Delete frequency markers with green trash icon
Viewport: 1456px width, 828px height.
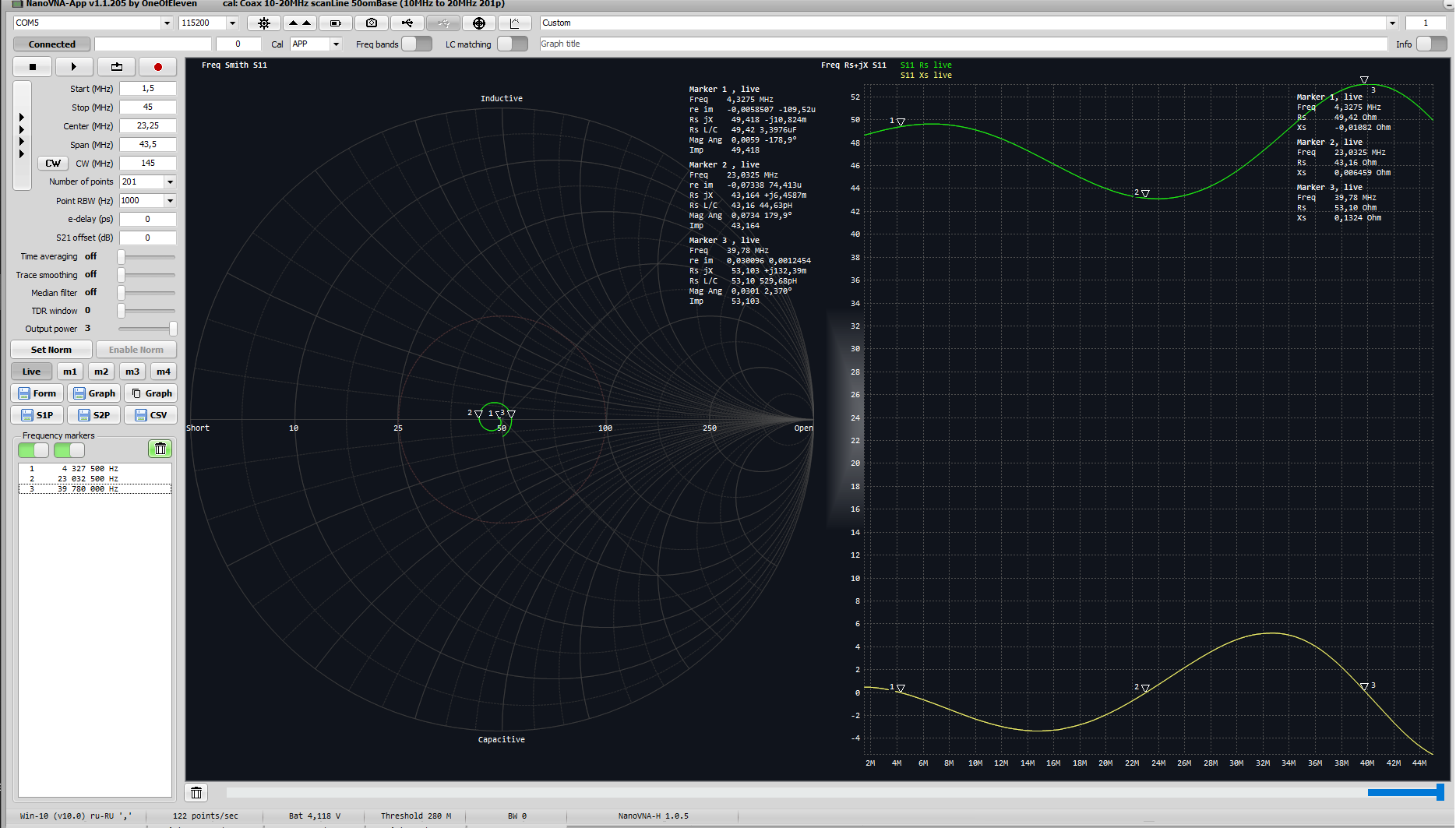tap(160, 449)
